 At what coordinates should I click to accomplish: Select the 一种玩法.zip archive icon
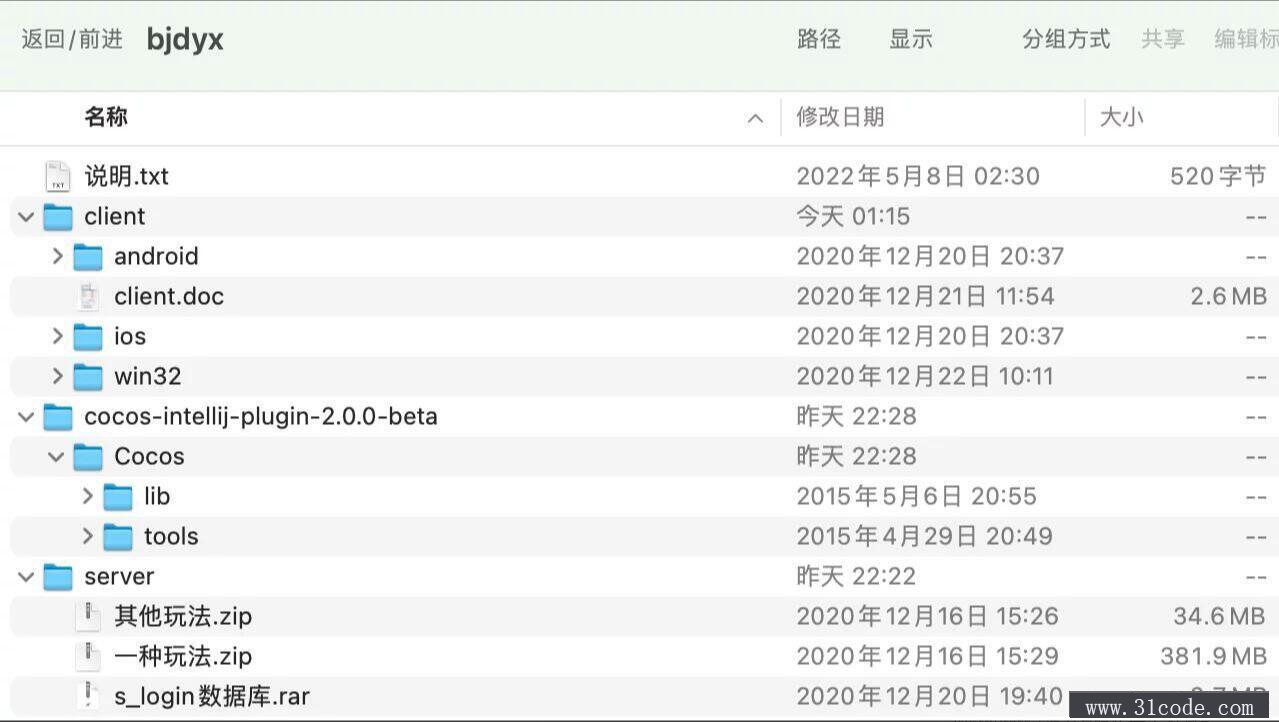88,657
